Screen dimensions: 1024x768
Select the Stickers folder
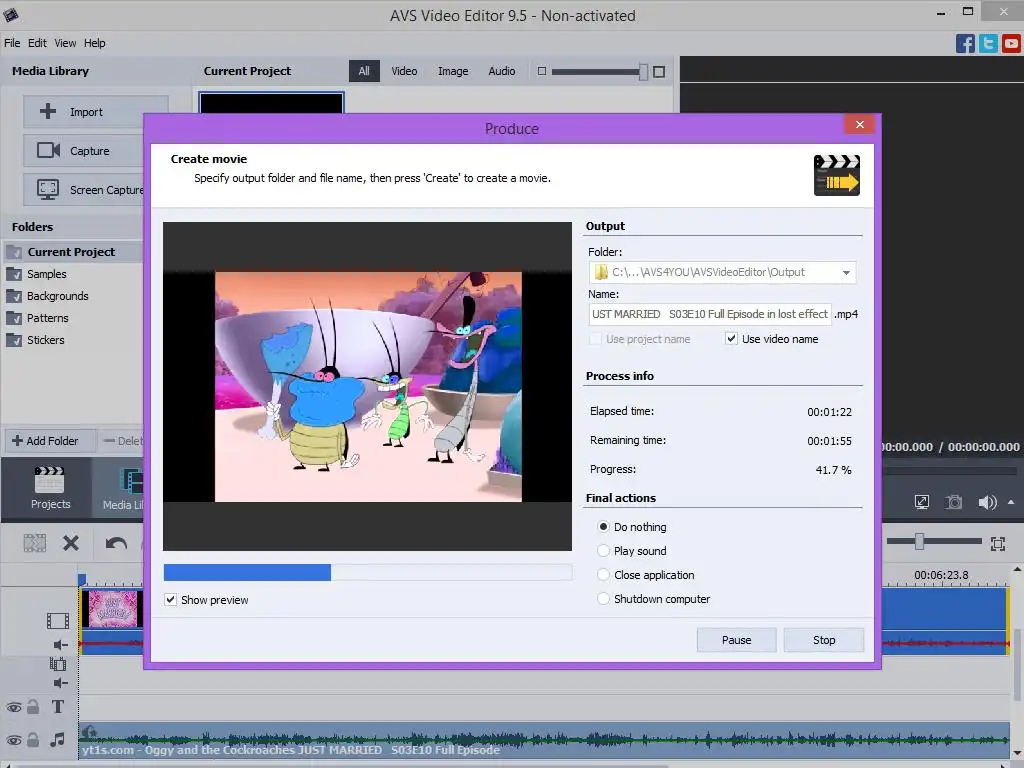(x=45, y=340)
